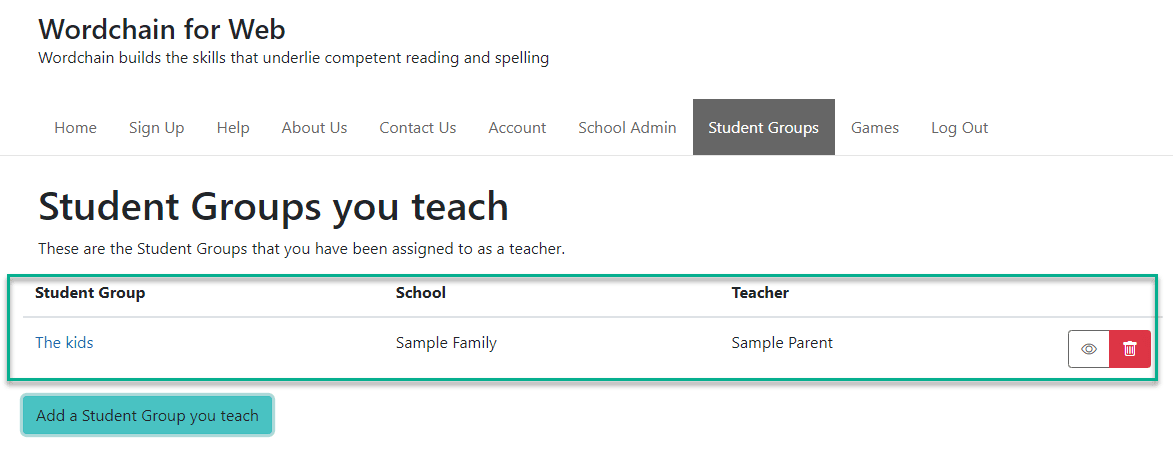The height and width of the screenshot is (453, 1173).
Task: Click the Wordchain for Web site title
Action: pyautogui.click(x=162, y=29)
